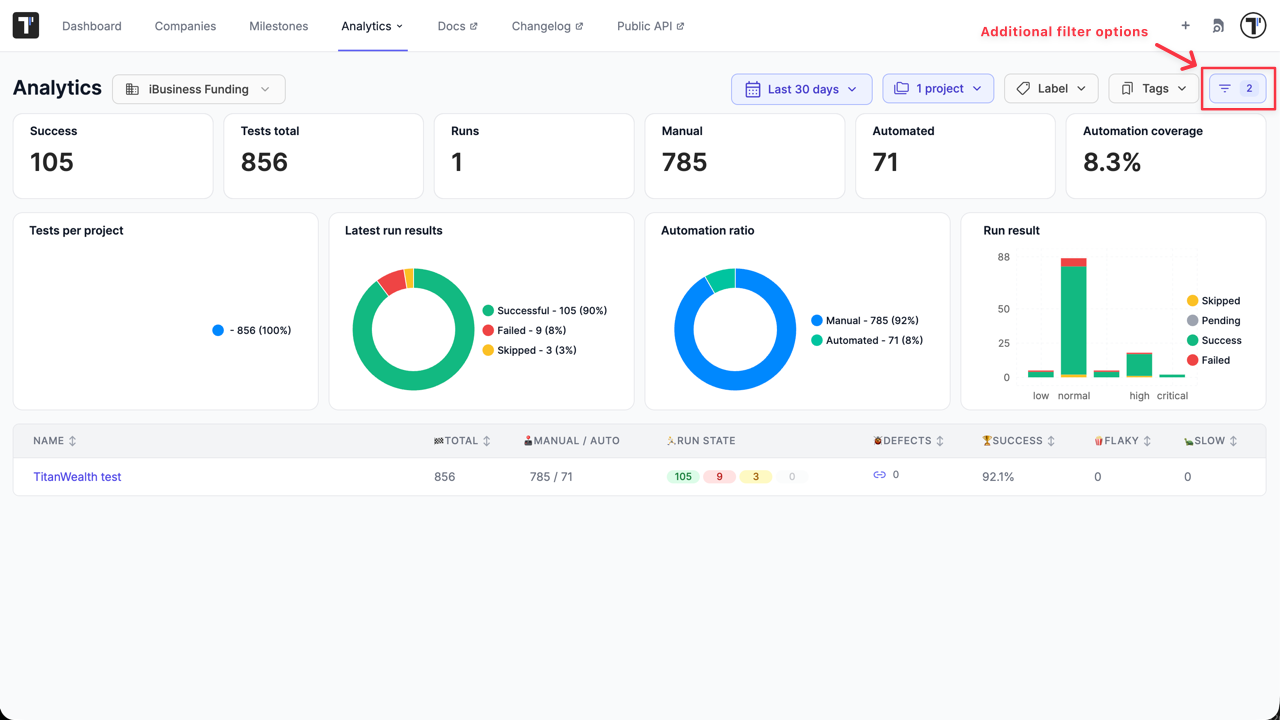Click the green 105 passed run badge
The height and width of the screenshot is (720, 1280).
pos(683,477)
